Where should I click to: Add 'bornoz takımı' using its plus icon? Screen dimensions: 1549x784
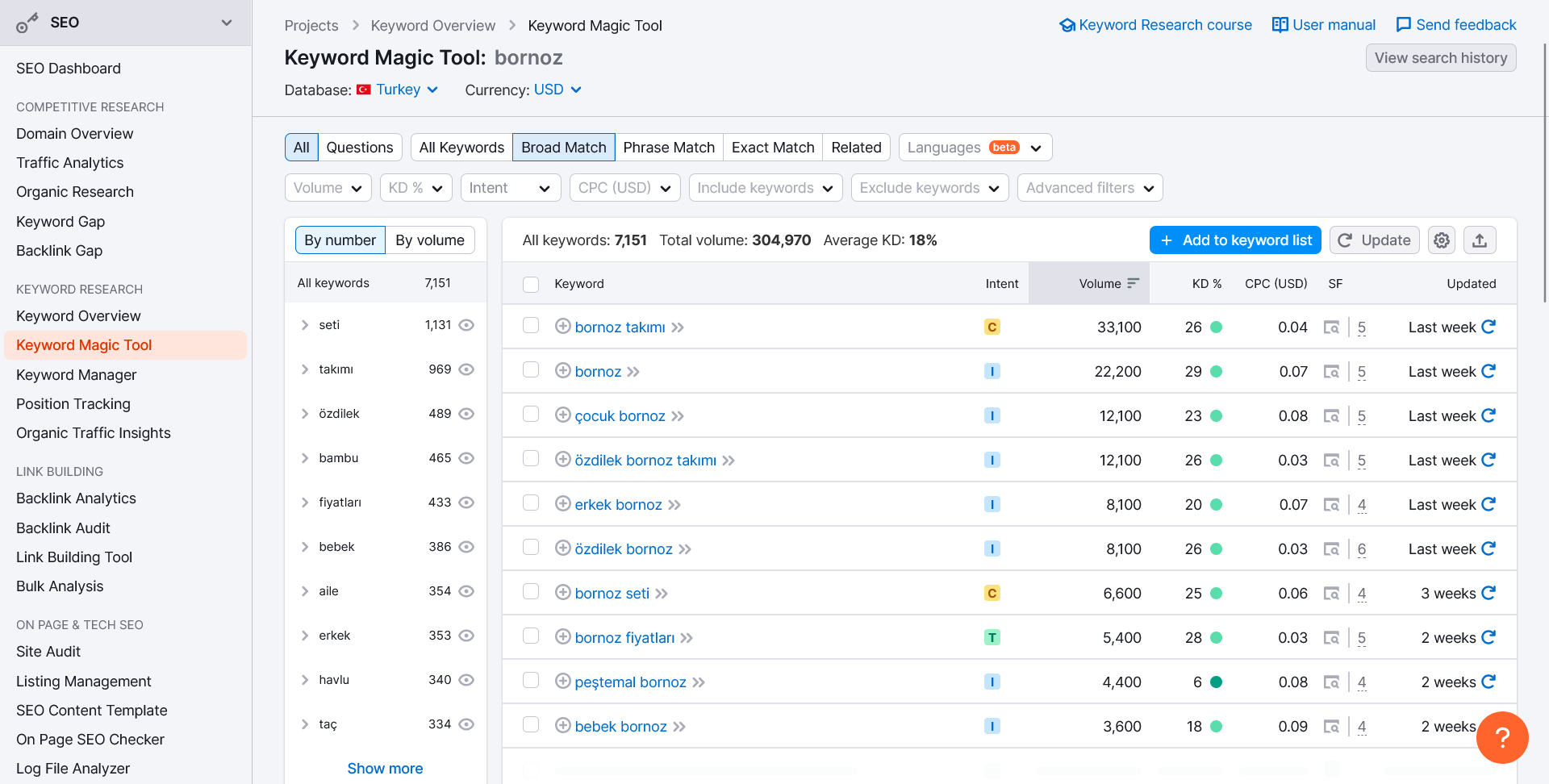[563, 327]
